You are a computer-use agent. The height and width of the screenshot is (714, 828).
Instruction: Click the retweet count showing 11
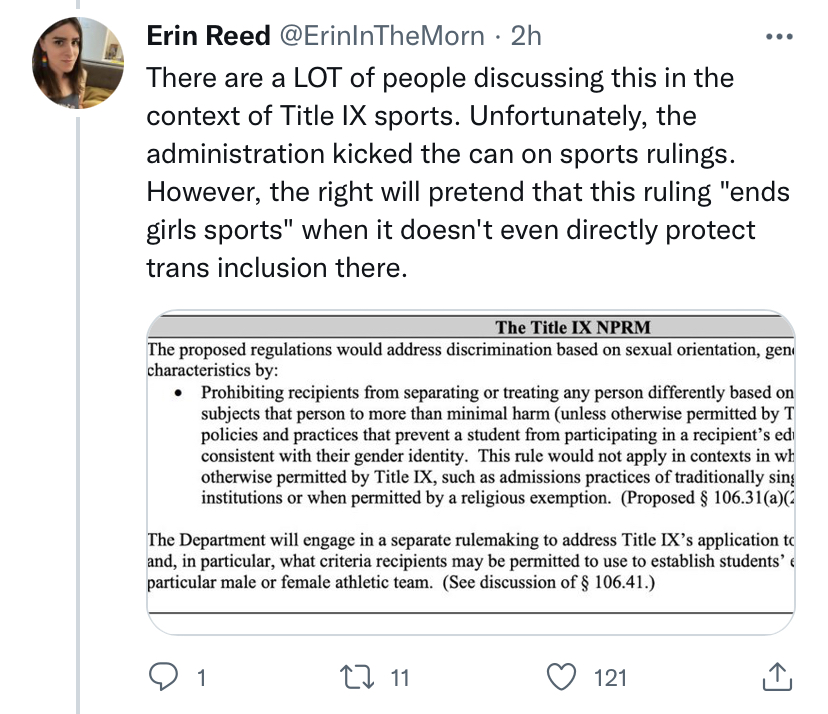400,678
